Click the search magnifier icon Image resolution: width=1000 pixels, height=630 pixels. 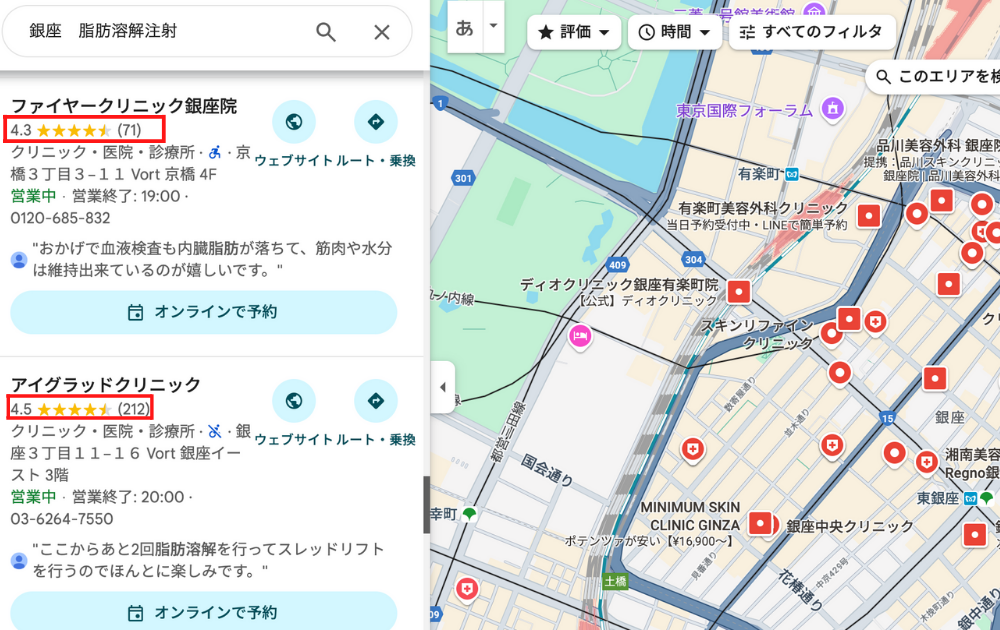326,32
